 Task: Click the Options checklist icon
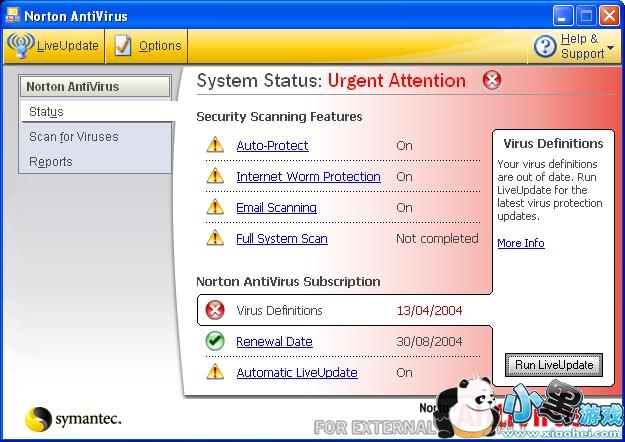123,45
